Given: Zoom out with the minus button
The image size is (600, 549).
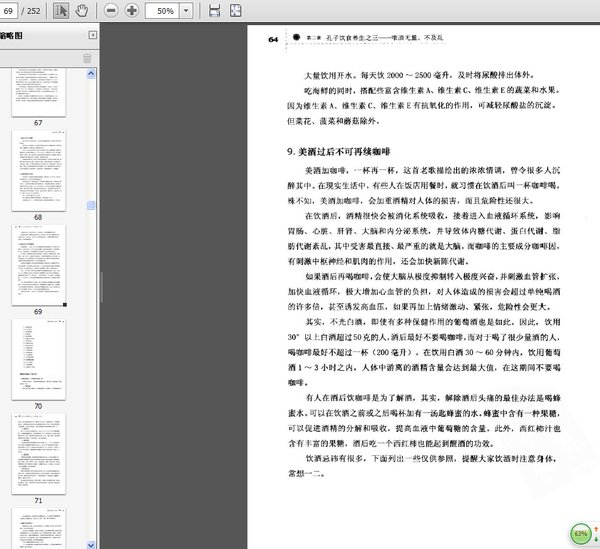Looking at the screenshot, I should (x=111, y=10).
